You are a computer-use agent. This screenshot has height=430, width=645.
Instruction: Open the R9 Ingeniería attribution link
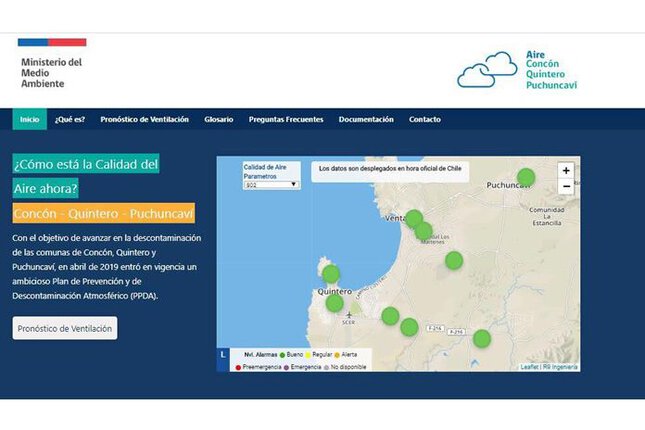tap(560, 367)
